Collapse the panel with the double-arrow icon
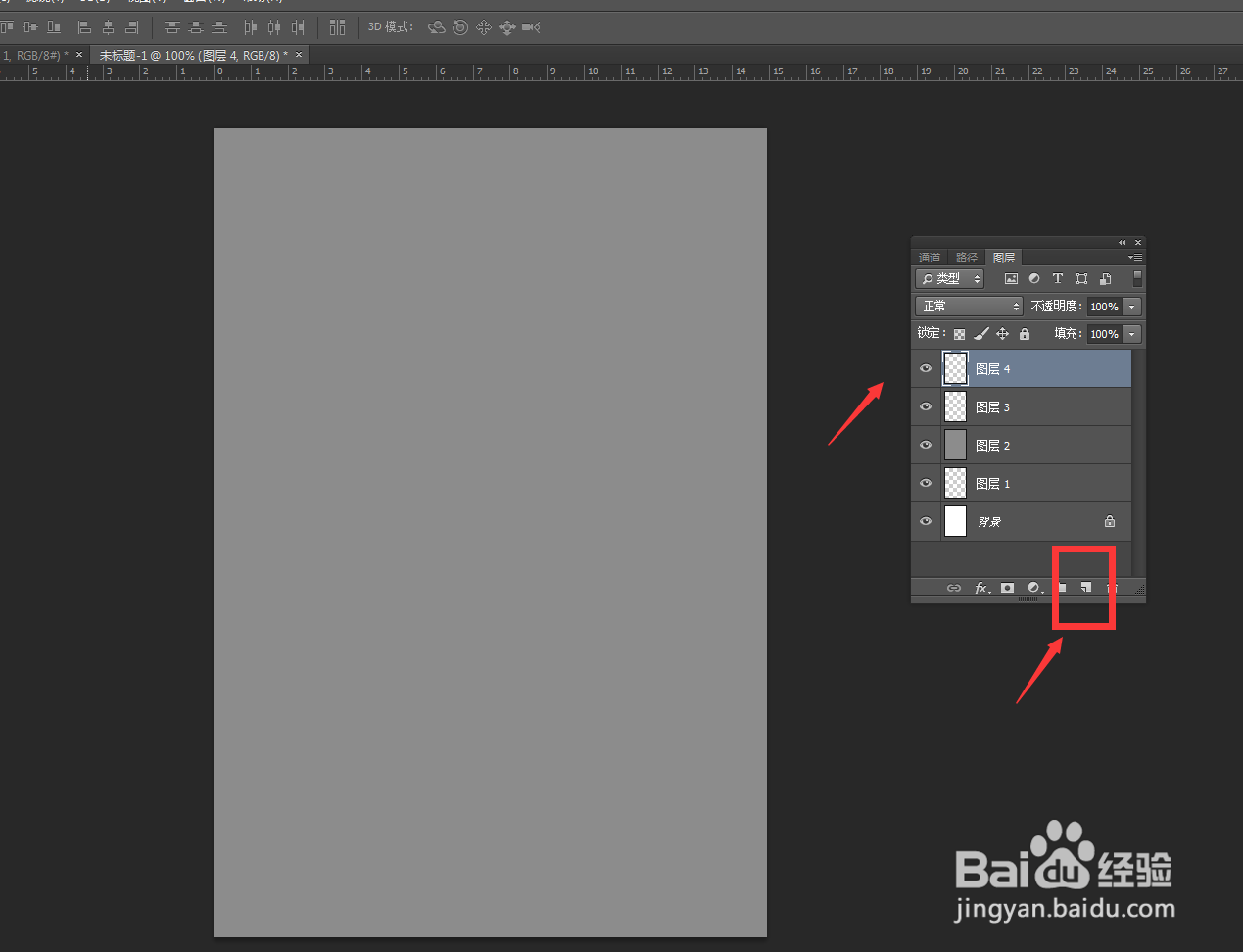Image resolution: width=1243 pixels, height=952 pixels. pyautogui.click(x=1123, y=243)
